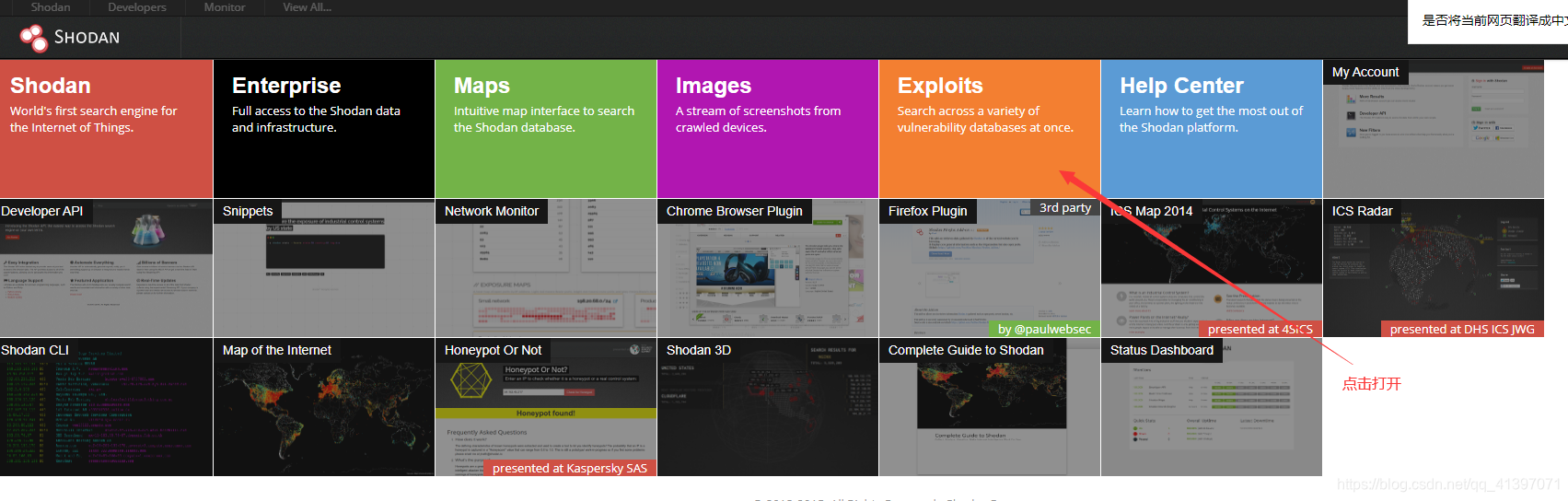Open the Shodan CLI thumbnail
1568x501 pixels.
pos(106,407)
